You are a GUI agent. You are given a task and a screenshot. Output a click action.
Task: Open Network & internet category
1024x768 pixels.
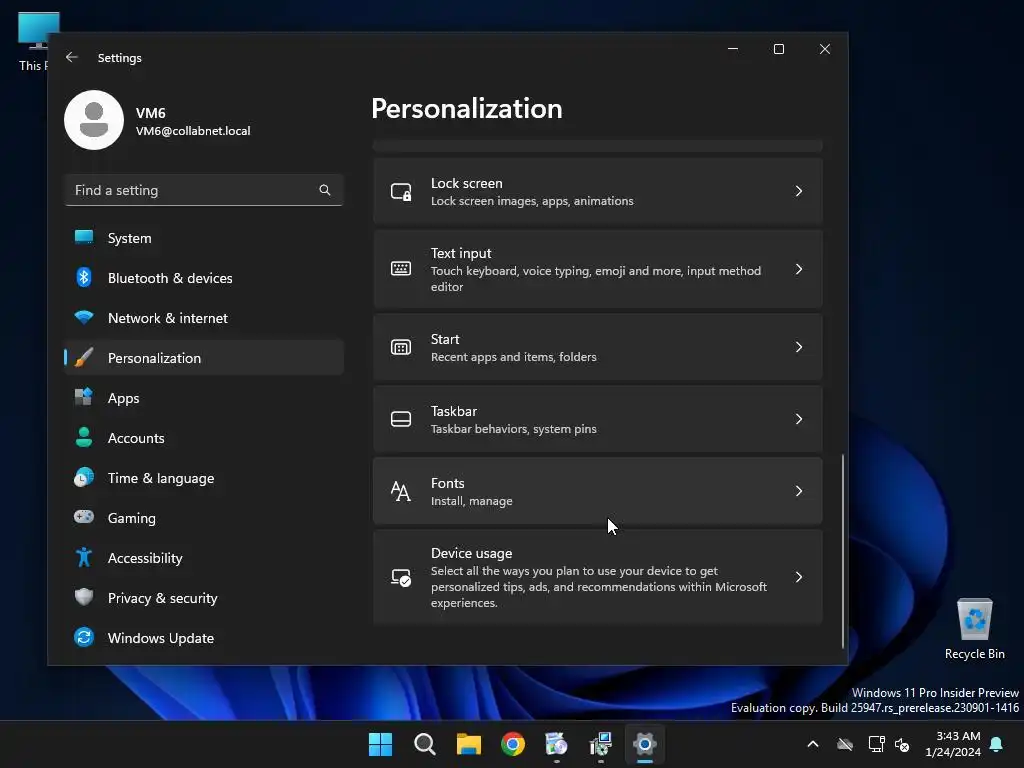204,317
